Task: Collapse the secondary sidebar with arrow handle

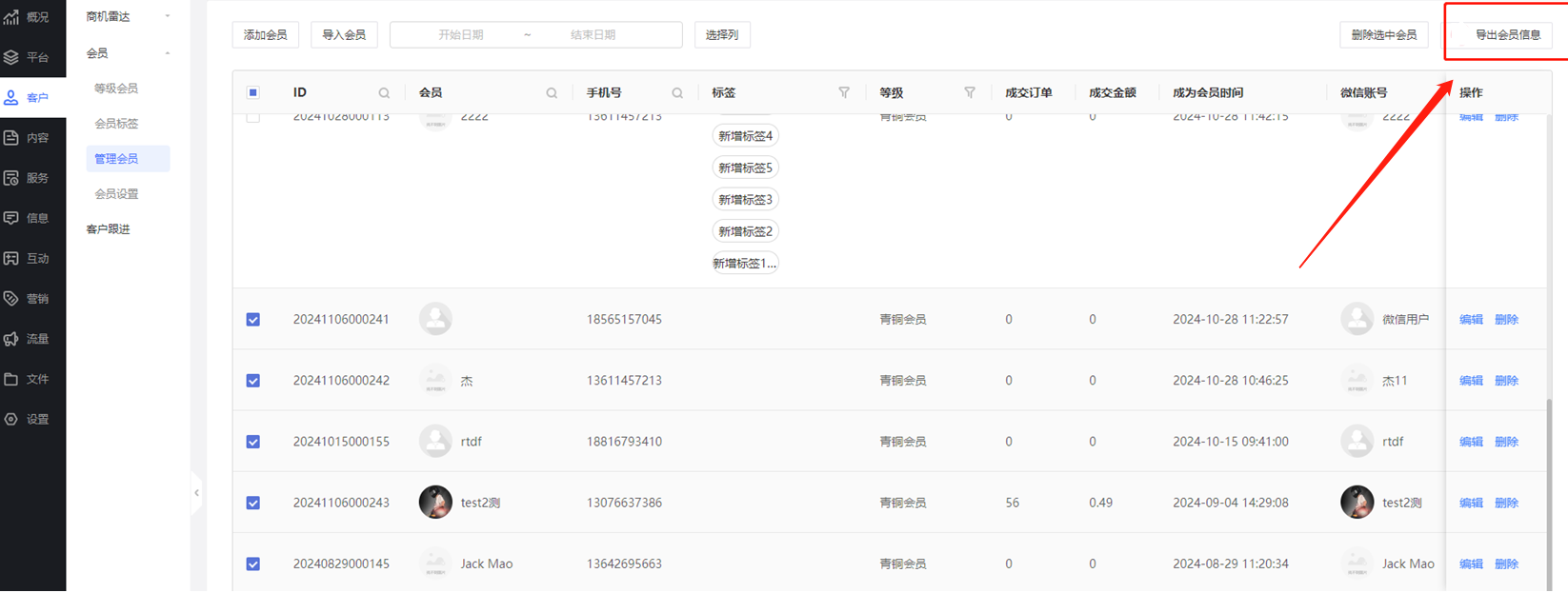Action: click(x=196, y=493)
